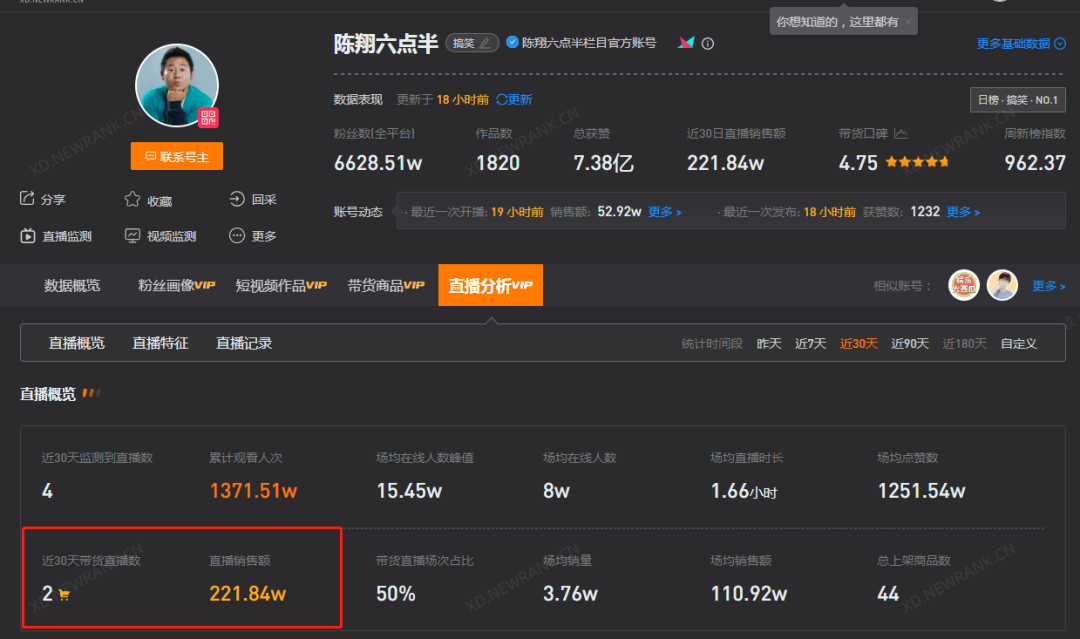Screen dimensions: 1080x639
Task: Click 场均直播时长 value 1.66小时
Action: point(744,491)
